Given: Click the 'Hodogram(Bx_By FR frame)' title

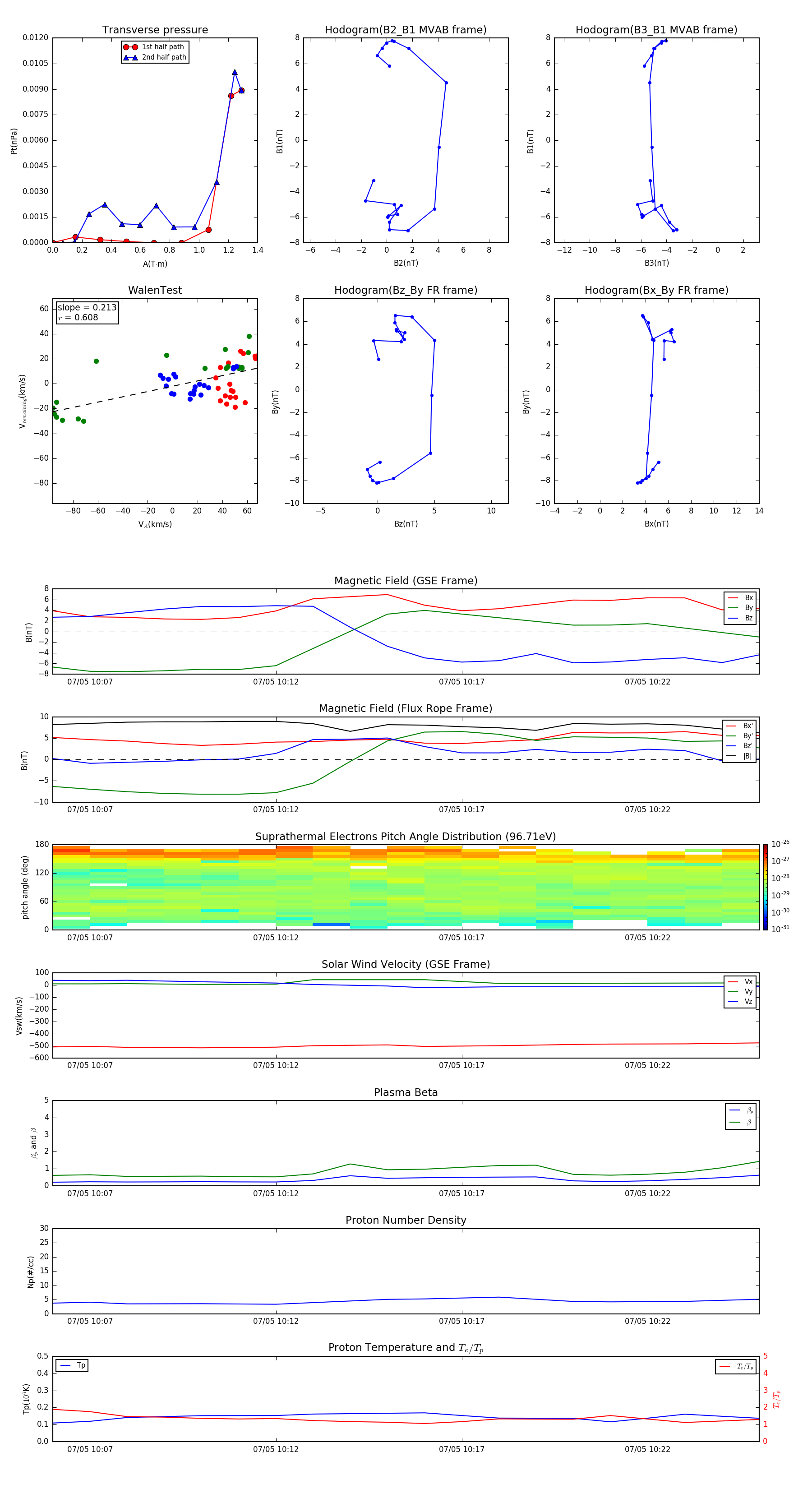Looking at the screenshot, I should [656, 290].
